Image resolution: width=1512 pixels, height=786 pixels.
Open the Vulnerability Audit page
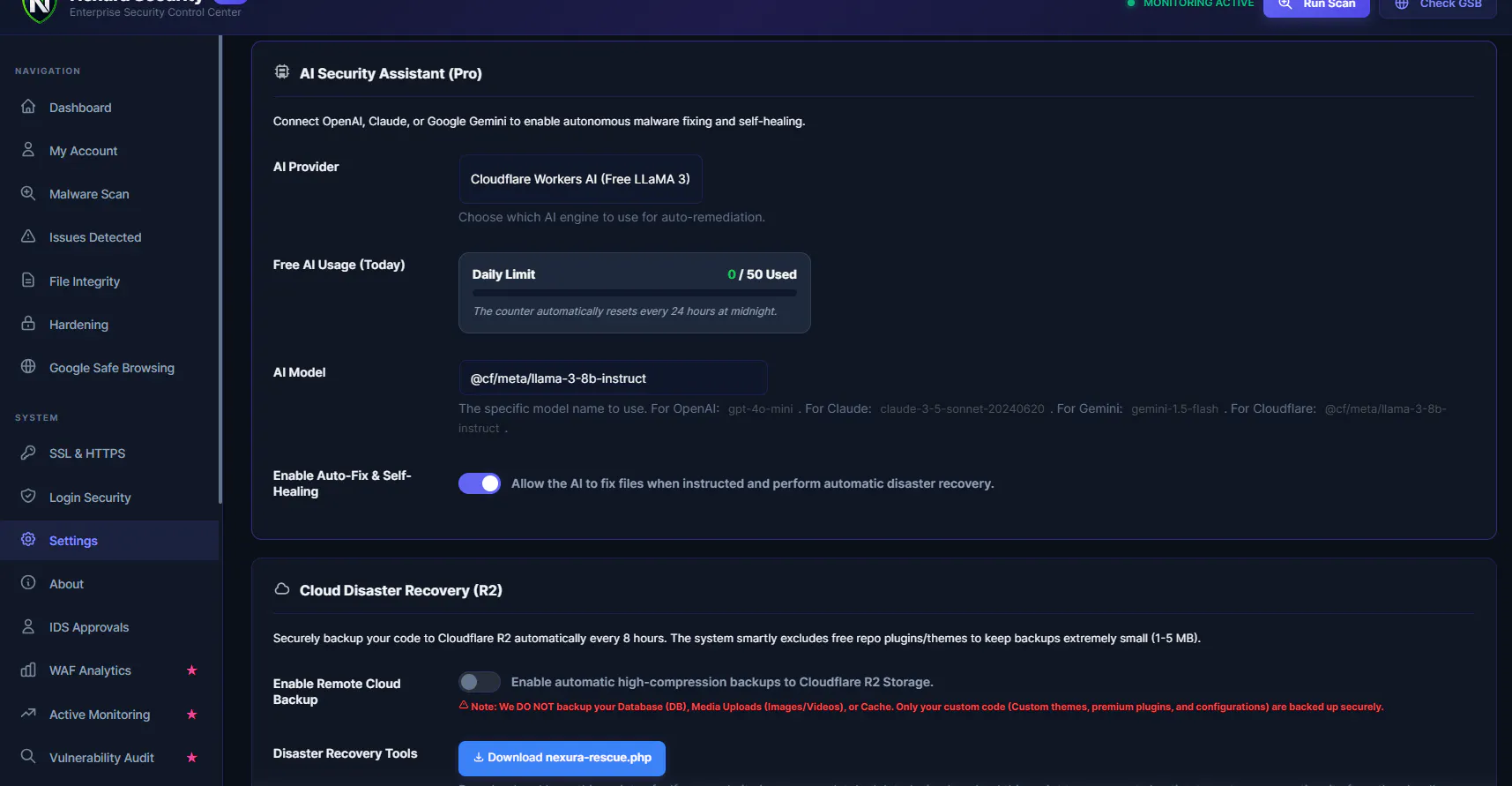point(109,758)
